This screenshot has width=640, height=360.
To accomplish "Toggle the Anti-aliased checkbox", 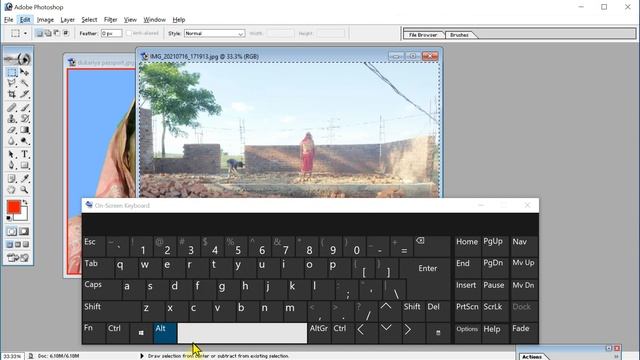I will point(129,33).
